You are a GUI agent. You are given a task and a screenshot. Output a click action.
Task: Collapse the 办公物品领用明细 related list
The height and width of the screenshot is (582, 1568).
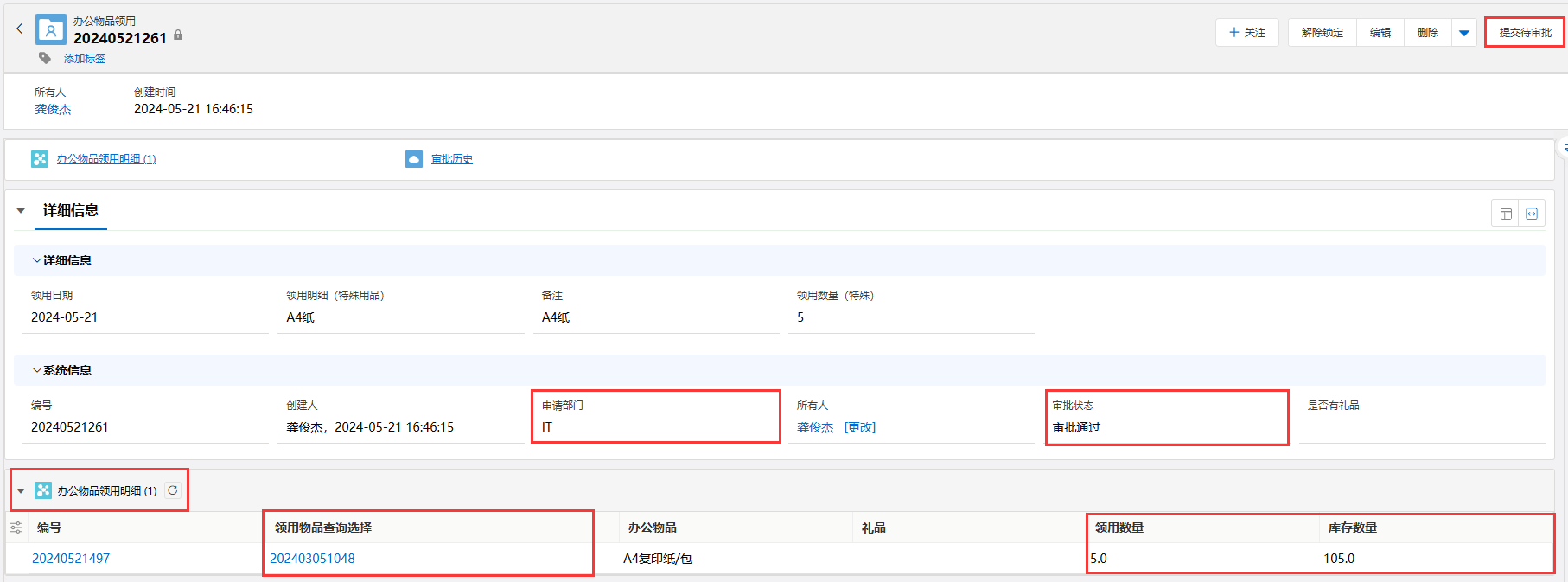(x=21, y=491)
